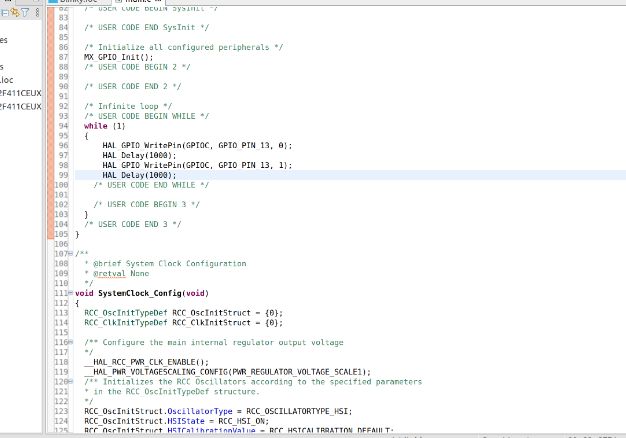
Task: Click the 'USER CODE BEGIN WHILE' comment
Action: coord(147,116)
